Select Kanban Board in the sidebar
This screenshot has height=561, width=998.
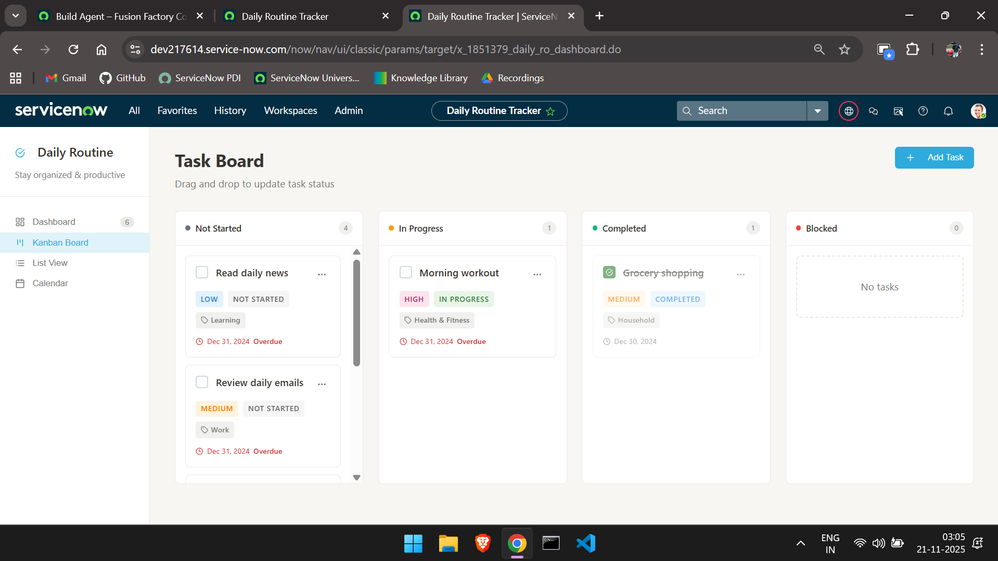click(74, 243)
